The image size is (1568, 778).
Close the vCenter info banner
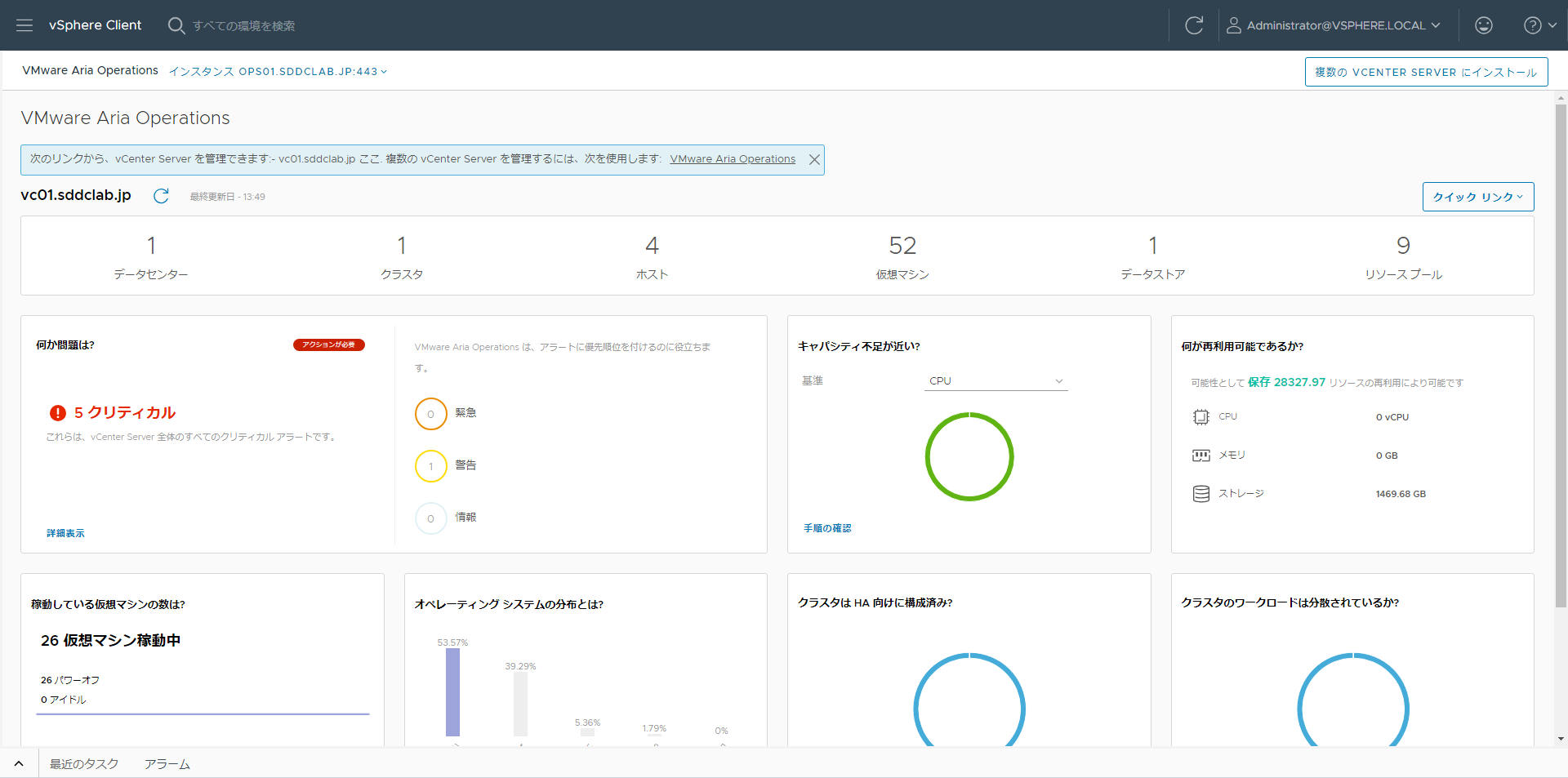pyautogui.click(x=814, y=160)
